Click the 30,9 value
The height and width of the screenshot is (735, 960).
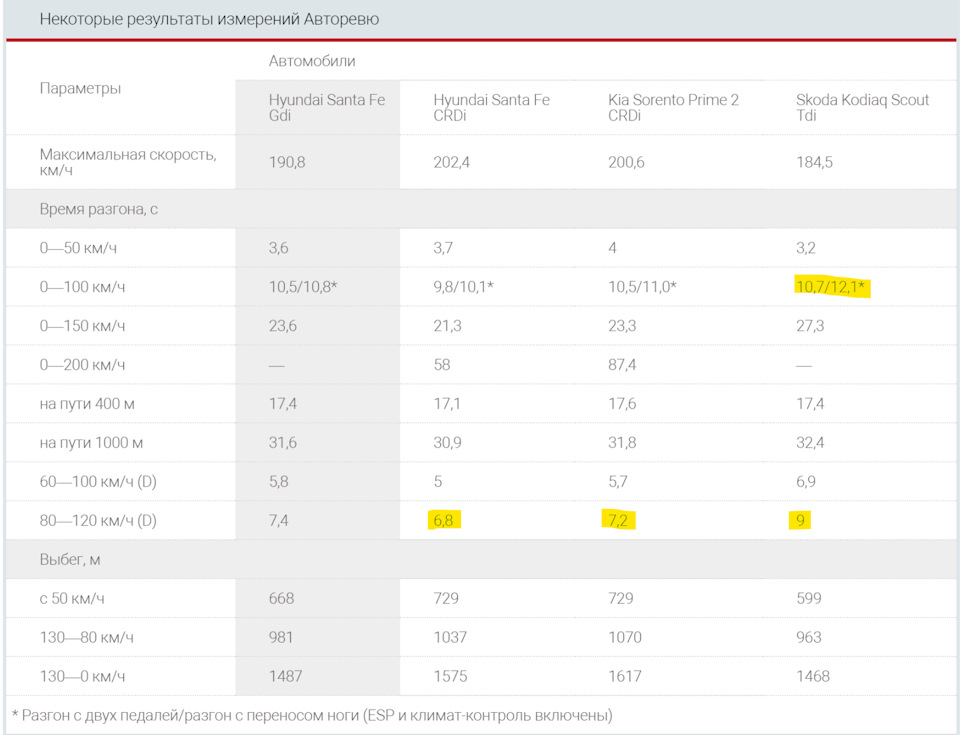coord(448,443)
